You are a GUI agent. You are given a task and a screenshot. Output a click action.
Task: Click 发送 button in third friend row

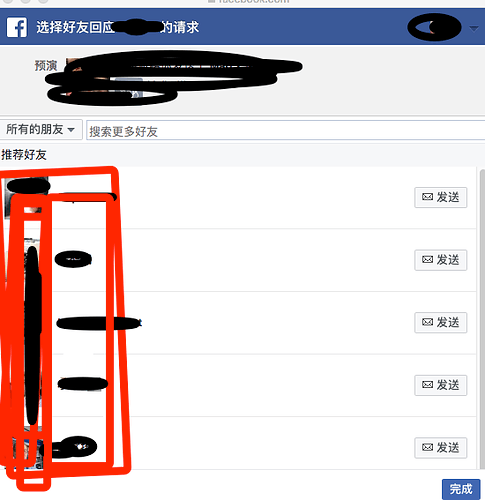441,322
